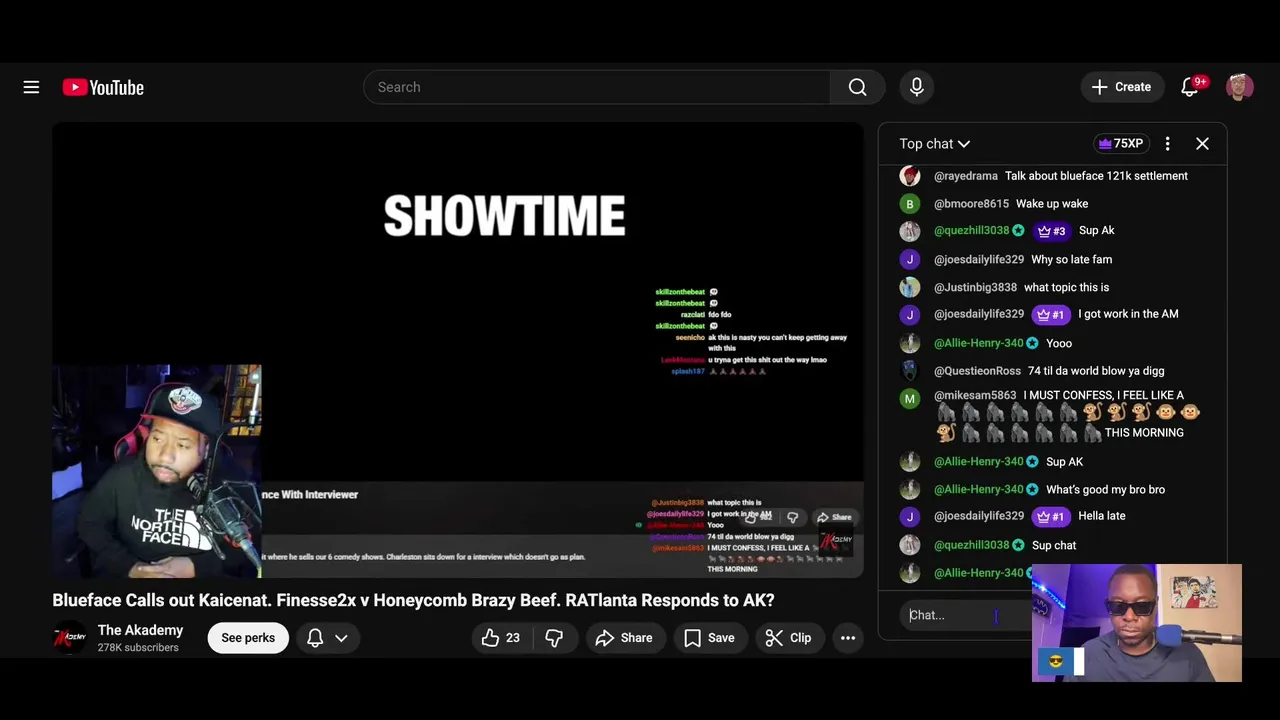Click the 278K subscribers text

(138, 648)
